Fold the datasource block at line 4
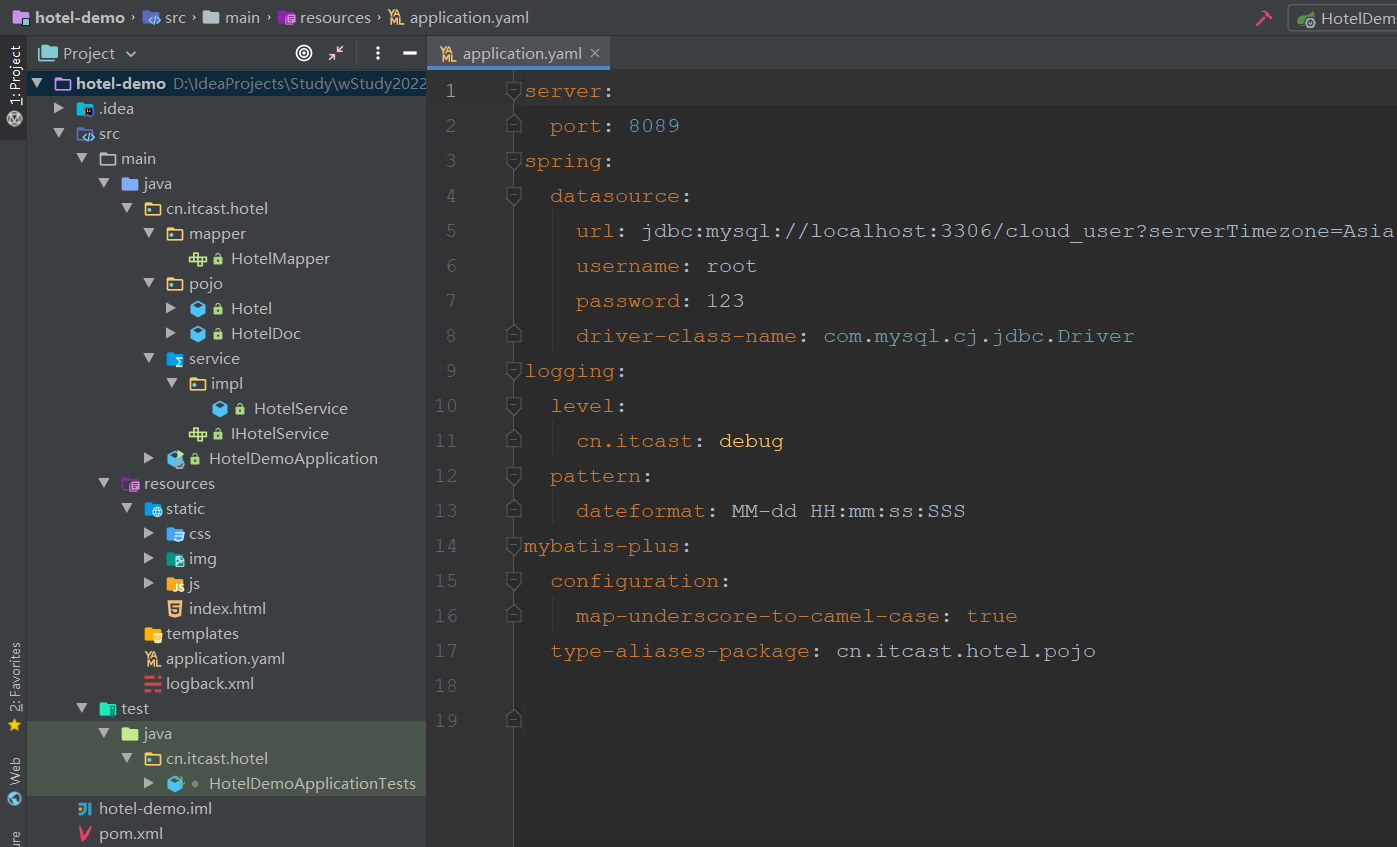This screenshot has width=1397, height=847. click(514, 196)
